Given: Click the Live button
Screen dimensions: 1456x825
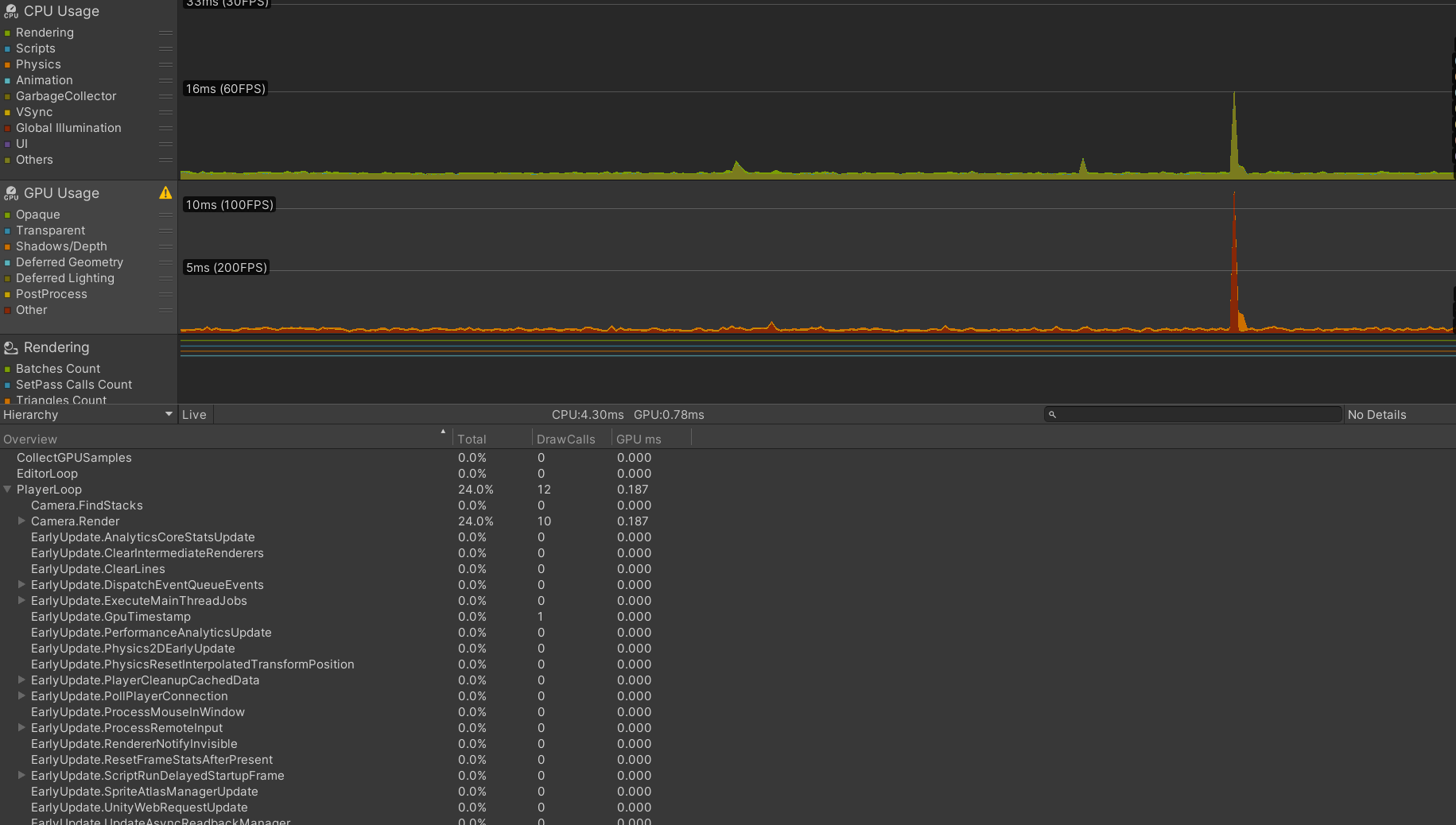Looking at the screenshot, I should click(194, 415).
